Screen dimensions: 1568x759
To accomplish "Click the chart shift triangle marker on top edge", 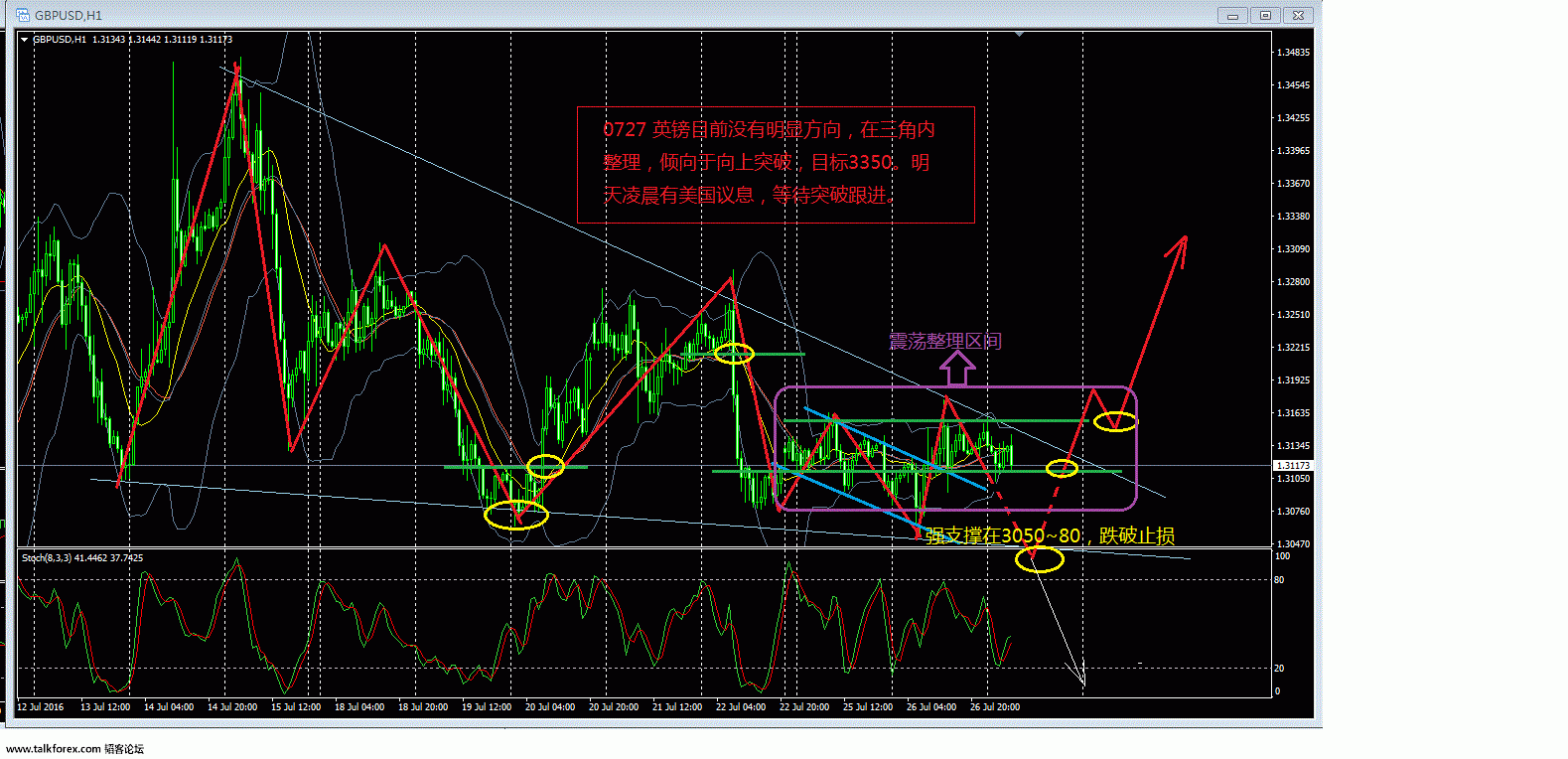I will 1019,34.
